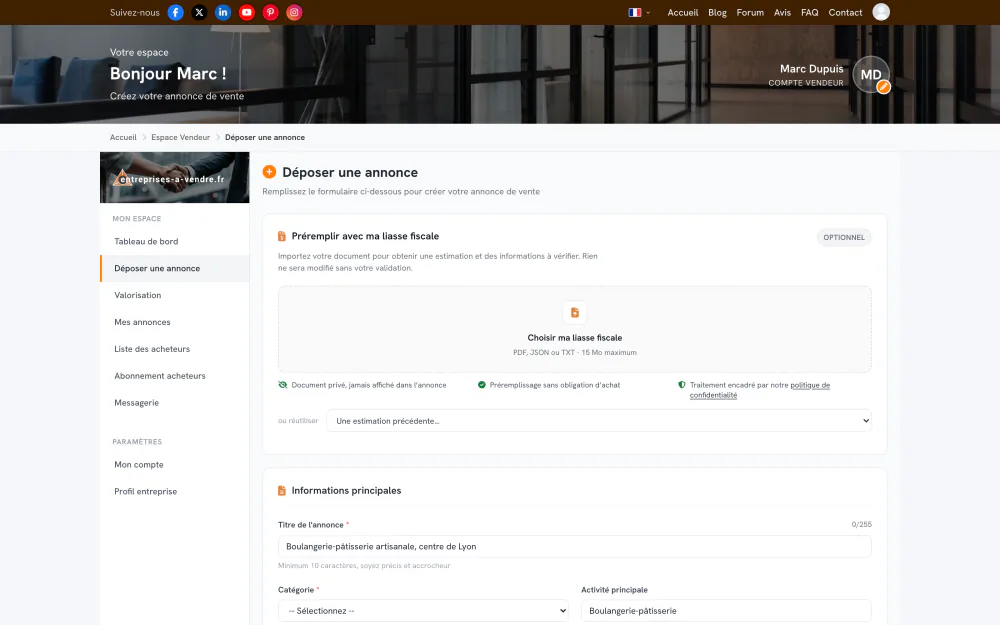Go to Accueil in top navigation
Image resolution: width=1000 pixels, height=625 pixels.
tap(682, 12)
